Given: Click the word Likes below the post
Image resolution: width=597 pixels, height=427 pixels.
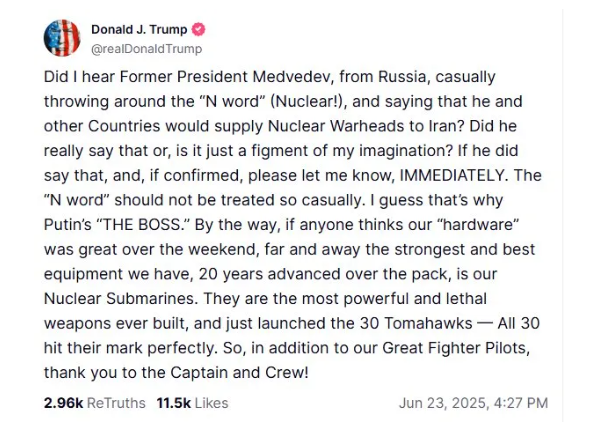Looking at the screenshot, I should click(211, 403).
